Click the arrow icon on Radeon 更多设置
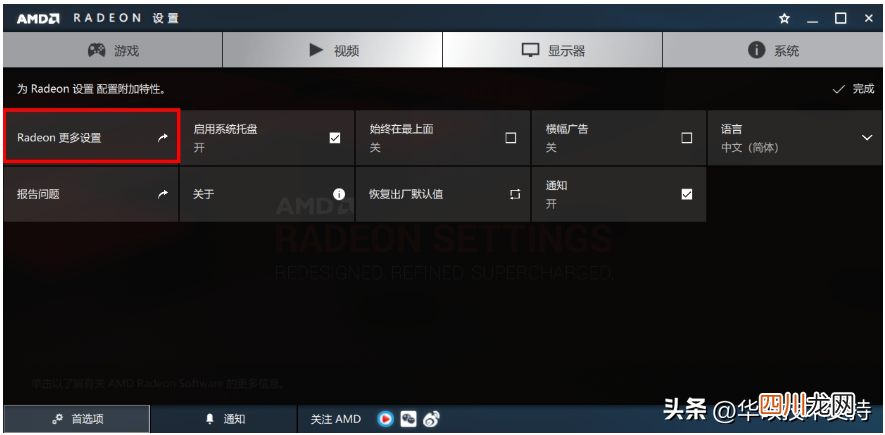 163,138
